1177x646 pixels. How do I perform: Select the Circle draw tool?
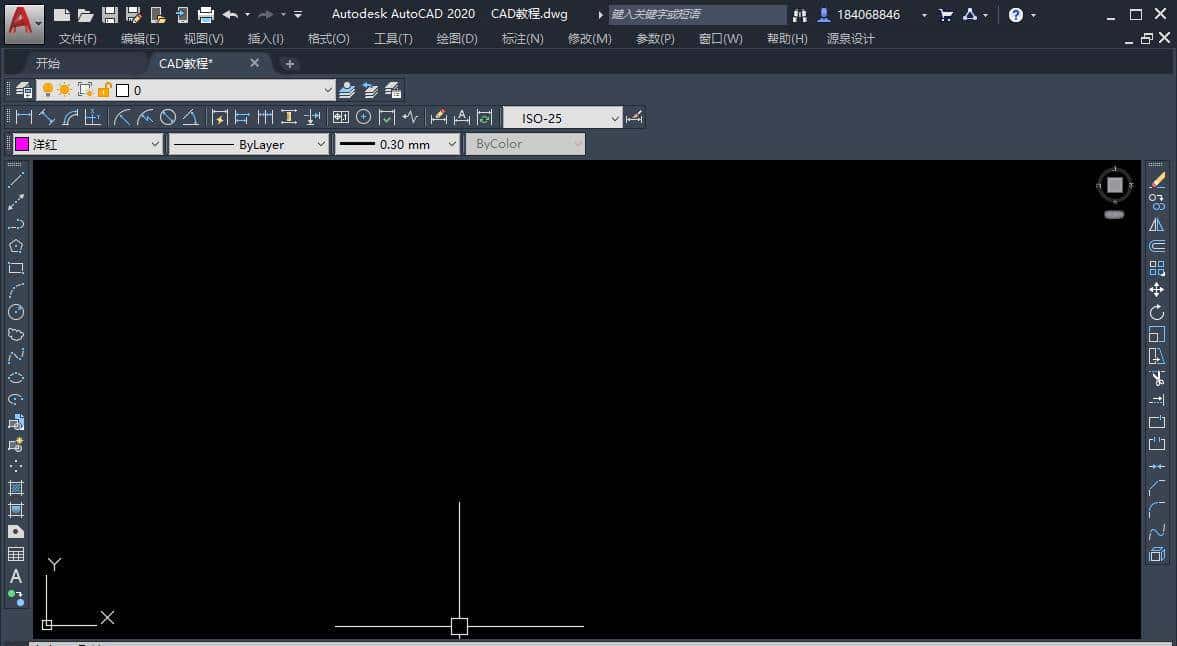point(16,312)
